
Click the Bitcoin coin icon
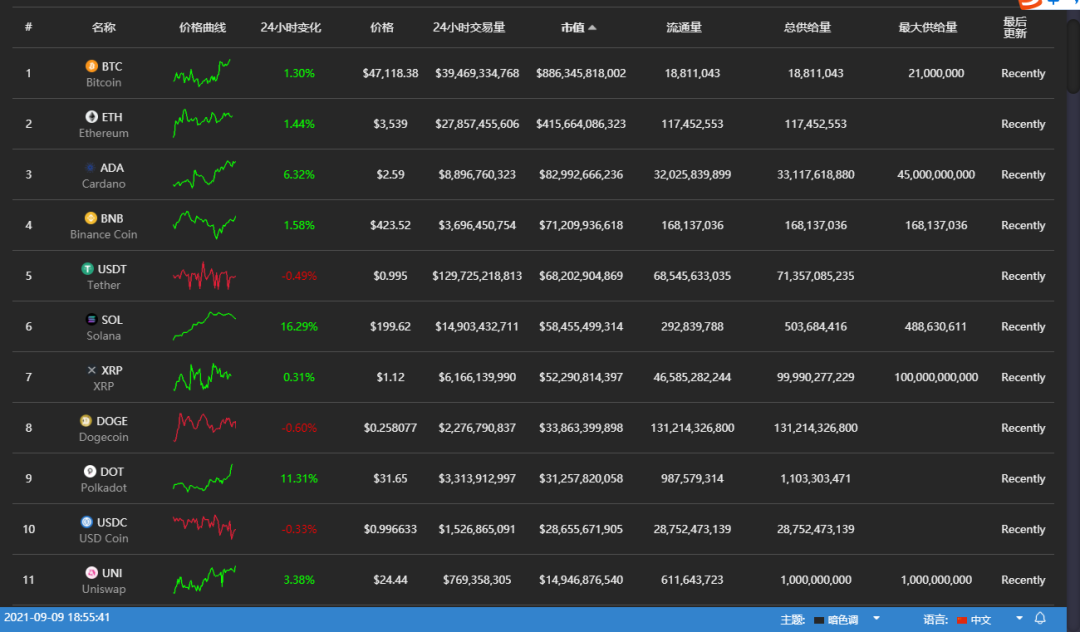tap(91, 66)
